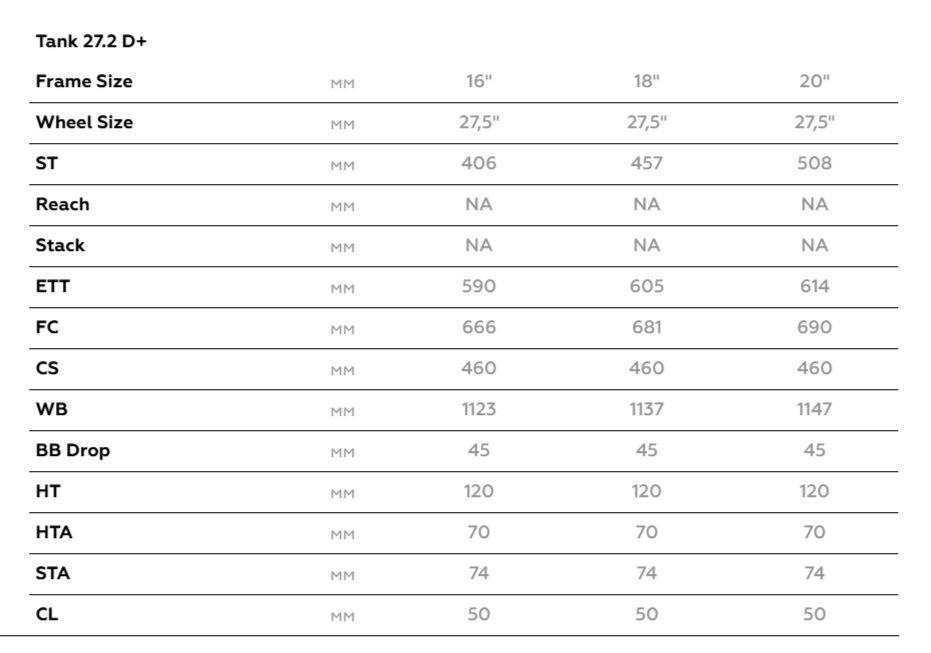Image resolution: width=931 pixels, height=653 pixels.
Task: Select the 'STA' row label
Action: coord(53,573)
